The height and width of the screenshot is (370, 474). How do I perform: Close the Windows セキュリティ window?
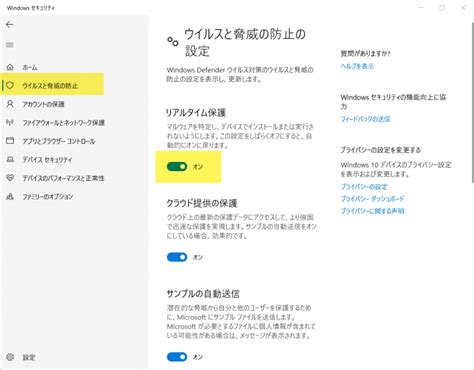[x=463, y=7]
